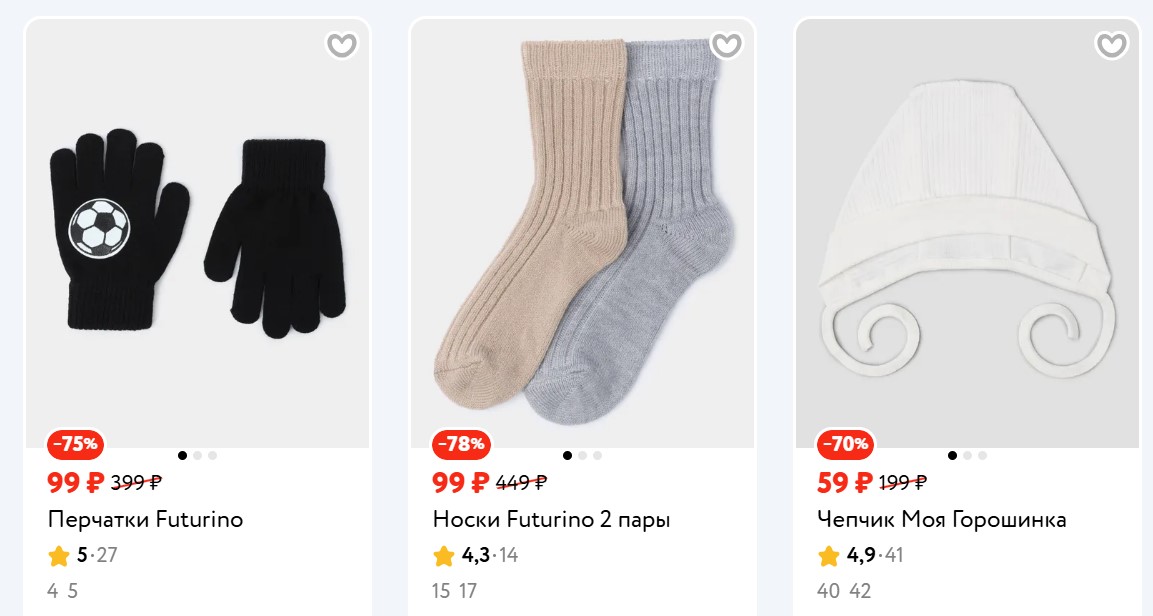Choose size 17 for Носки Futurino

coord(468,591)
